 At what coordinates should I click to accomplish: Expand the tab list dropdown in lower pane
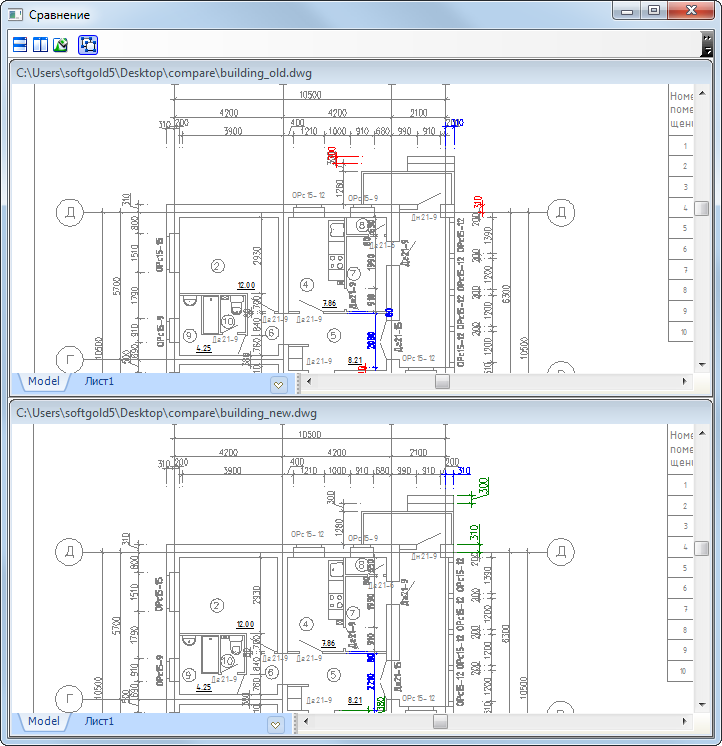tap(279, 723)
